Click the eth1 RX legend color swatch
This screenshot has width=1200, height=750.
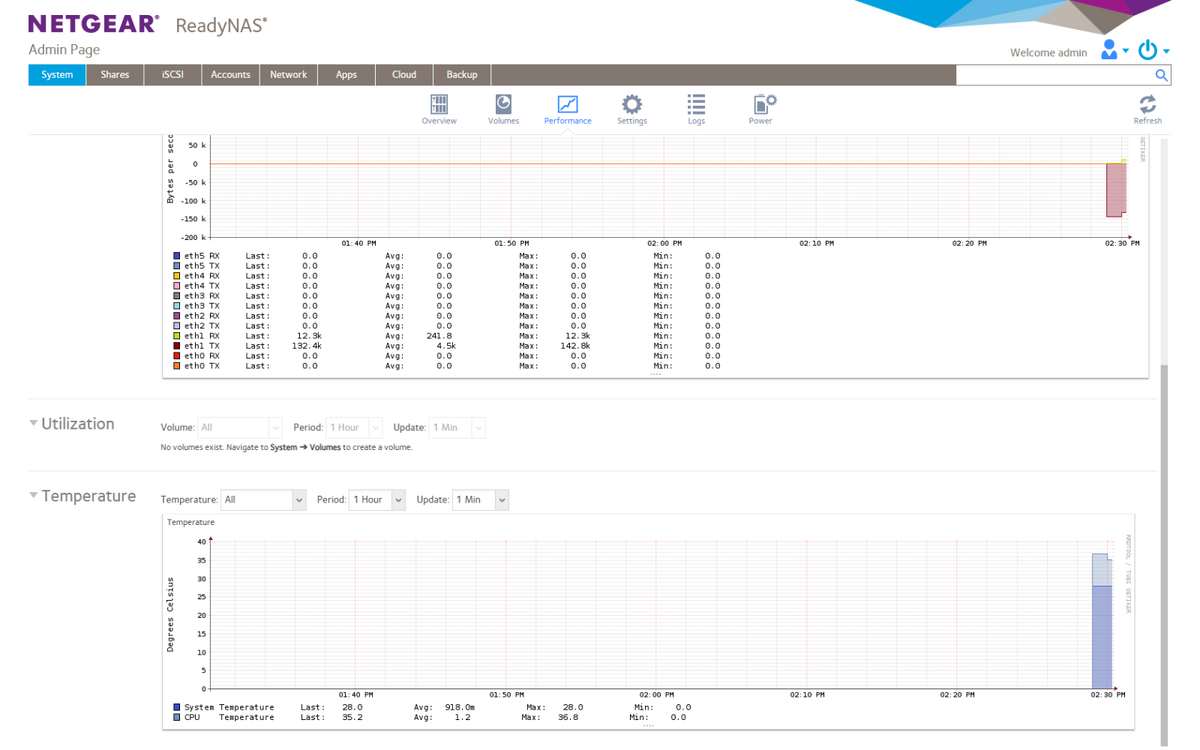(x=177, y=336)
